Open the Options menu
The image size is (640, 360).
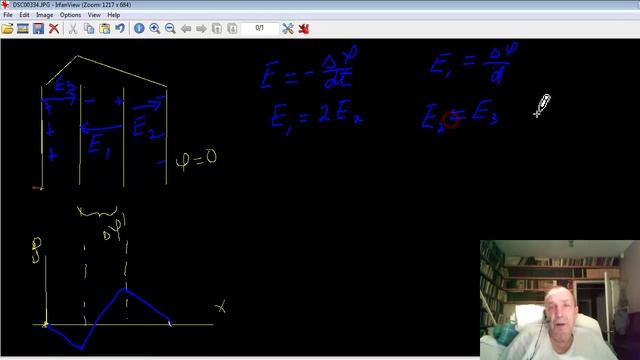tap(70, 15)
